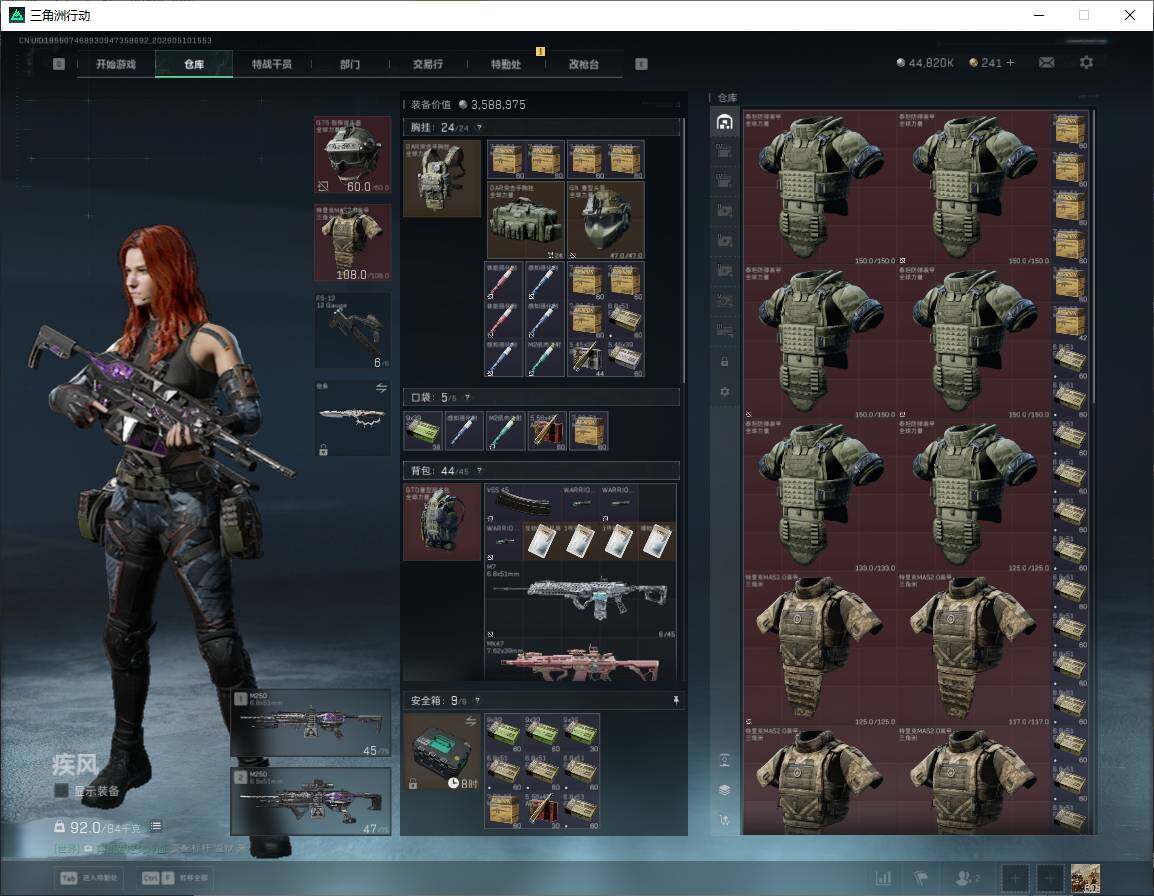Click the next-tab key icon right of 改枪台
The width and height of the screenshot is (1154, 896).
641,64
